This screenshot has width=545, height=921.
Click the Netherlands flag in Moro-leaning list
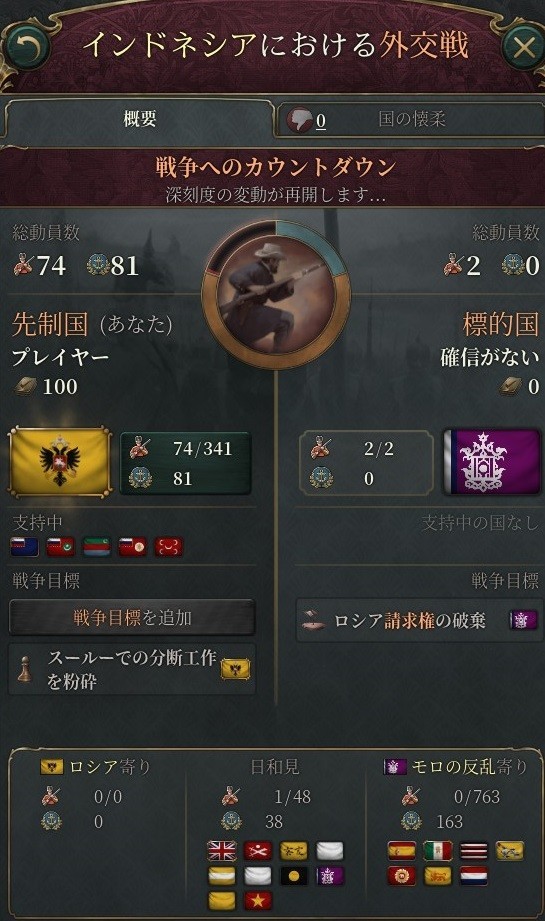point(474,876)
